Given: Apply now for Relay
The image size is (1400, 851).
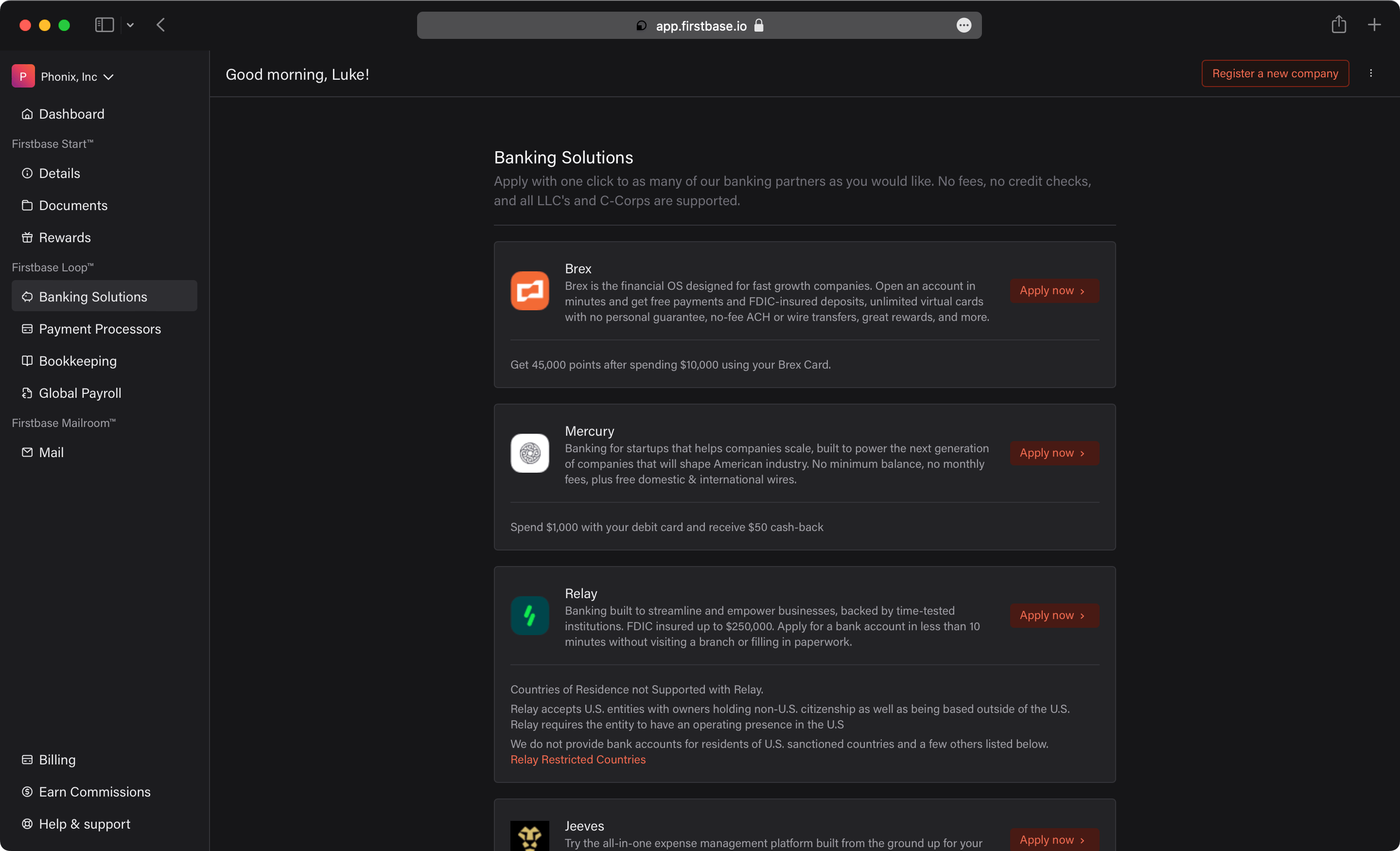Looking at the screenshot, I should click(1054, 615).
